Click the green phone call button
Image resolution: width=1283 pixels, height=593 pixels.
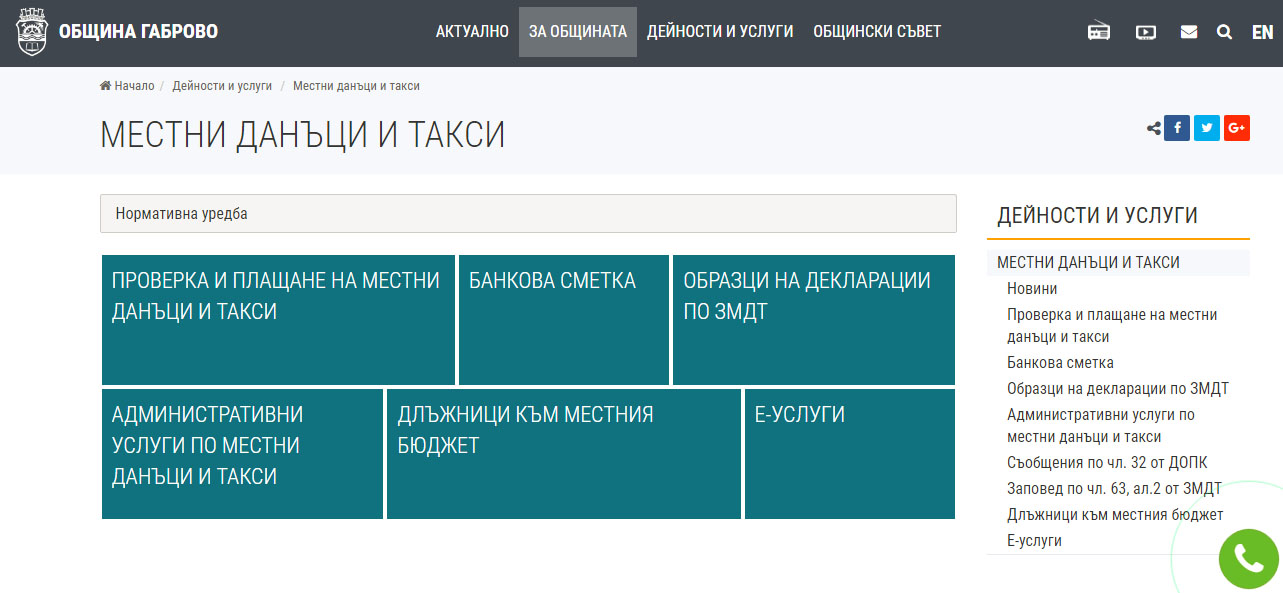click(x=1248, y=558)
